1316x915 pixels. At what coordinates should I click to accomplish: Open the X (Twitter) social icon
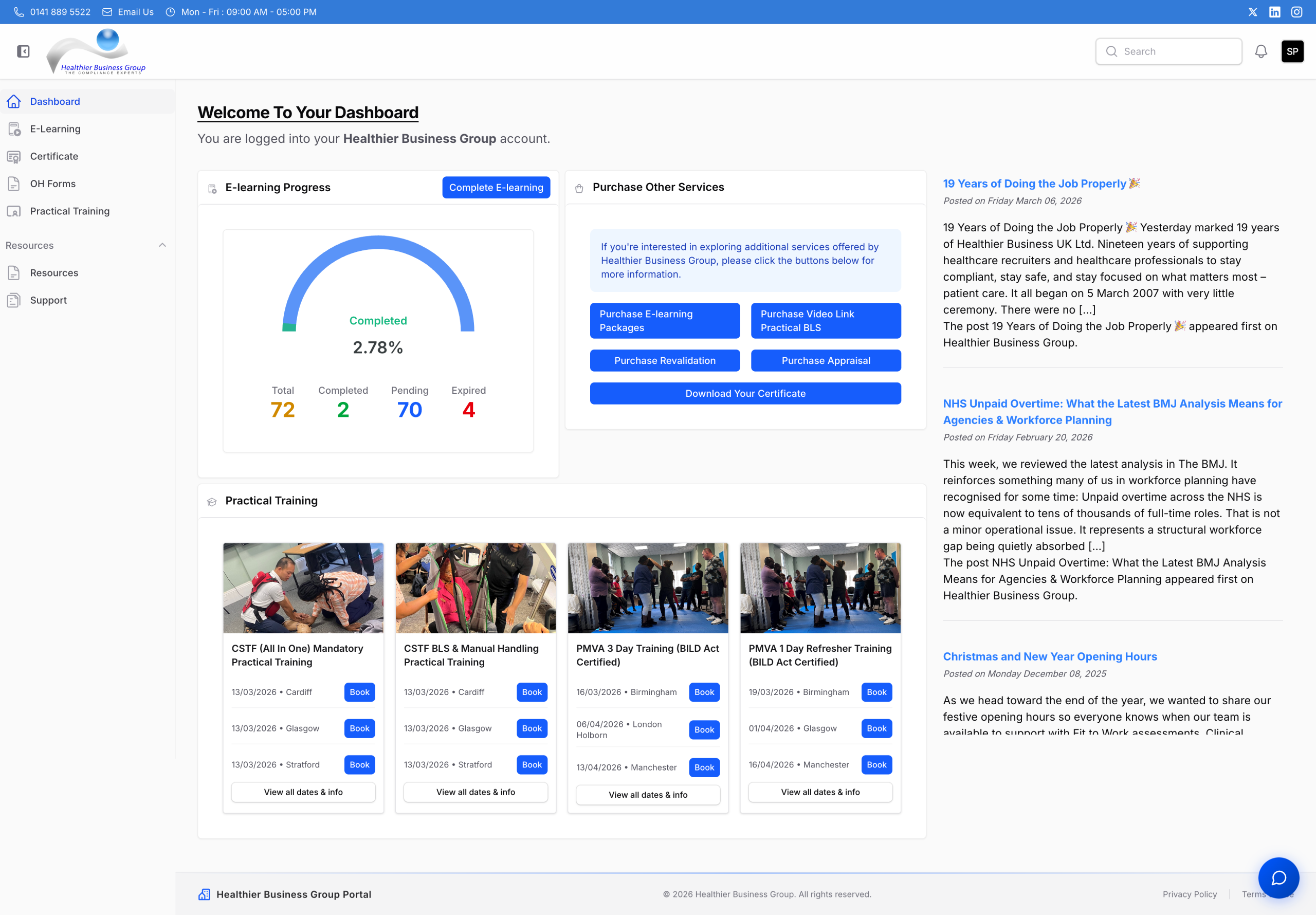[x=1252, y=12]
